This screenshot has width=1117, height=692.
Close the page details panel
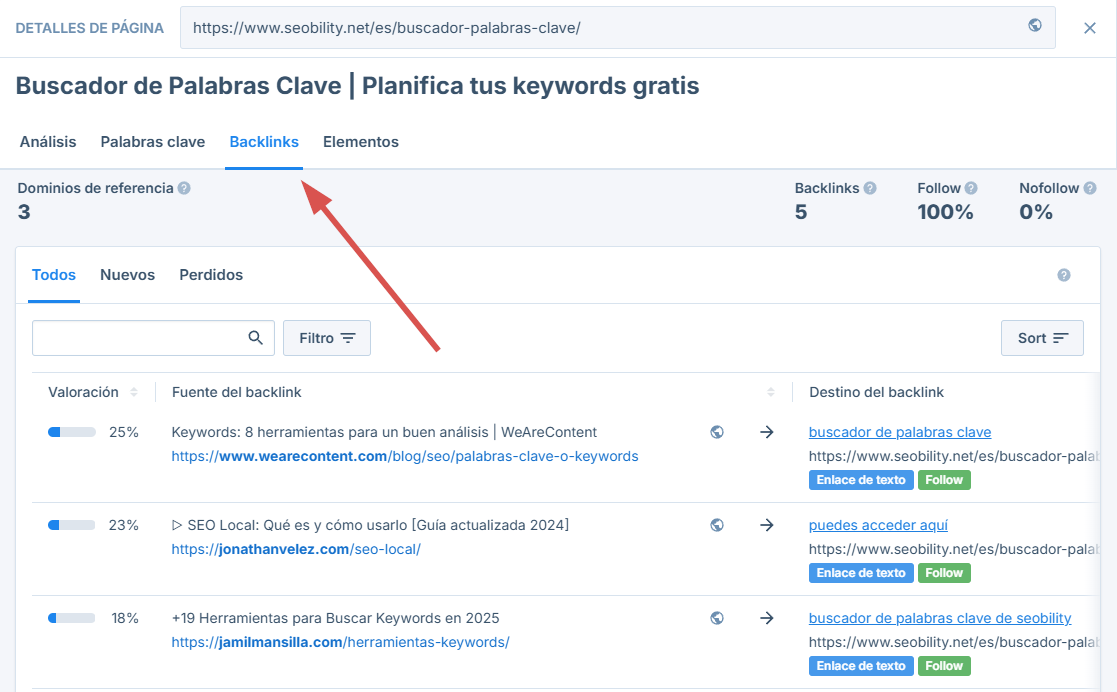tap(1090, 28)
